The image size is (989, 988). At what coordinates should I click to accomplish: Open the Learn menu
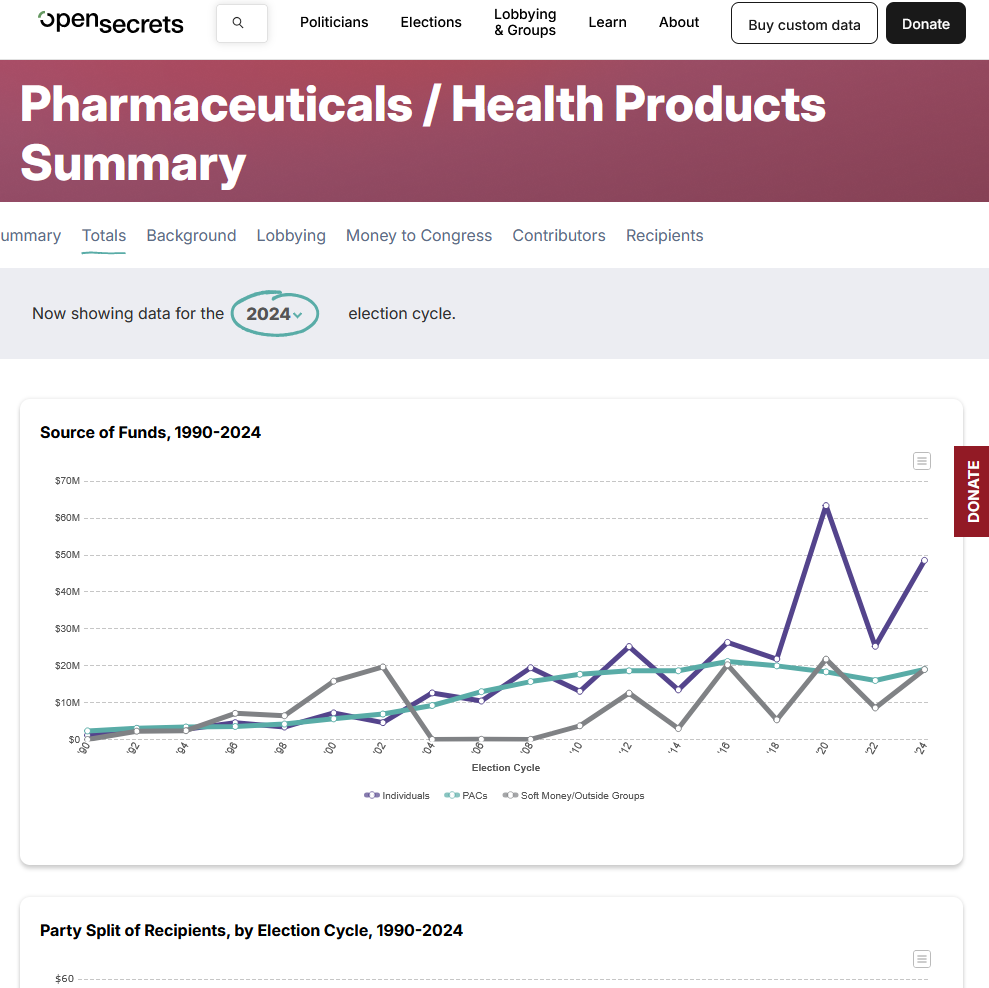point(607,23)
